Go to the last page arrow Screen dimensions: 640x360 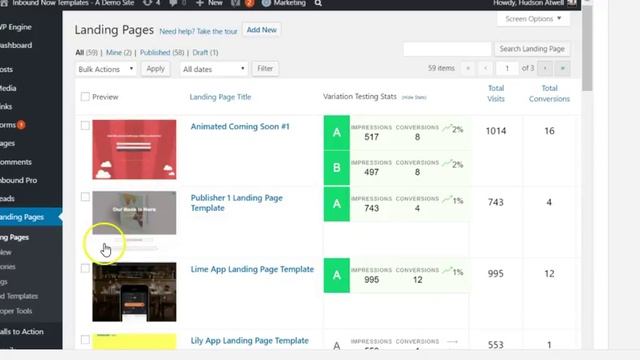[562, 69]
